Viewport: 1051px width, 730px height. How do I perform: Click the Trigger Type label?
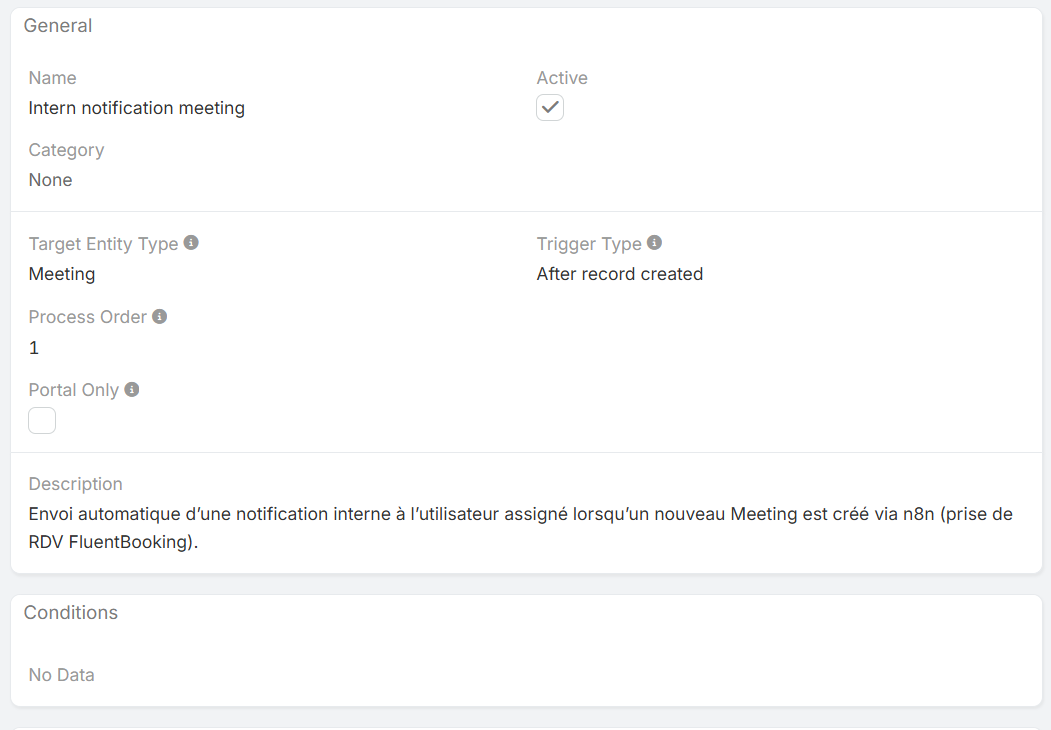589,244
